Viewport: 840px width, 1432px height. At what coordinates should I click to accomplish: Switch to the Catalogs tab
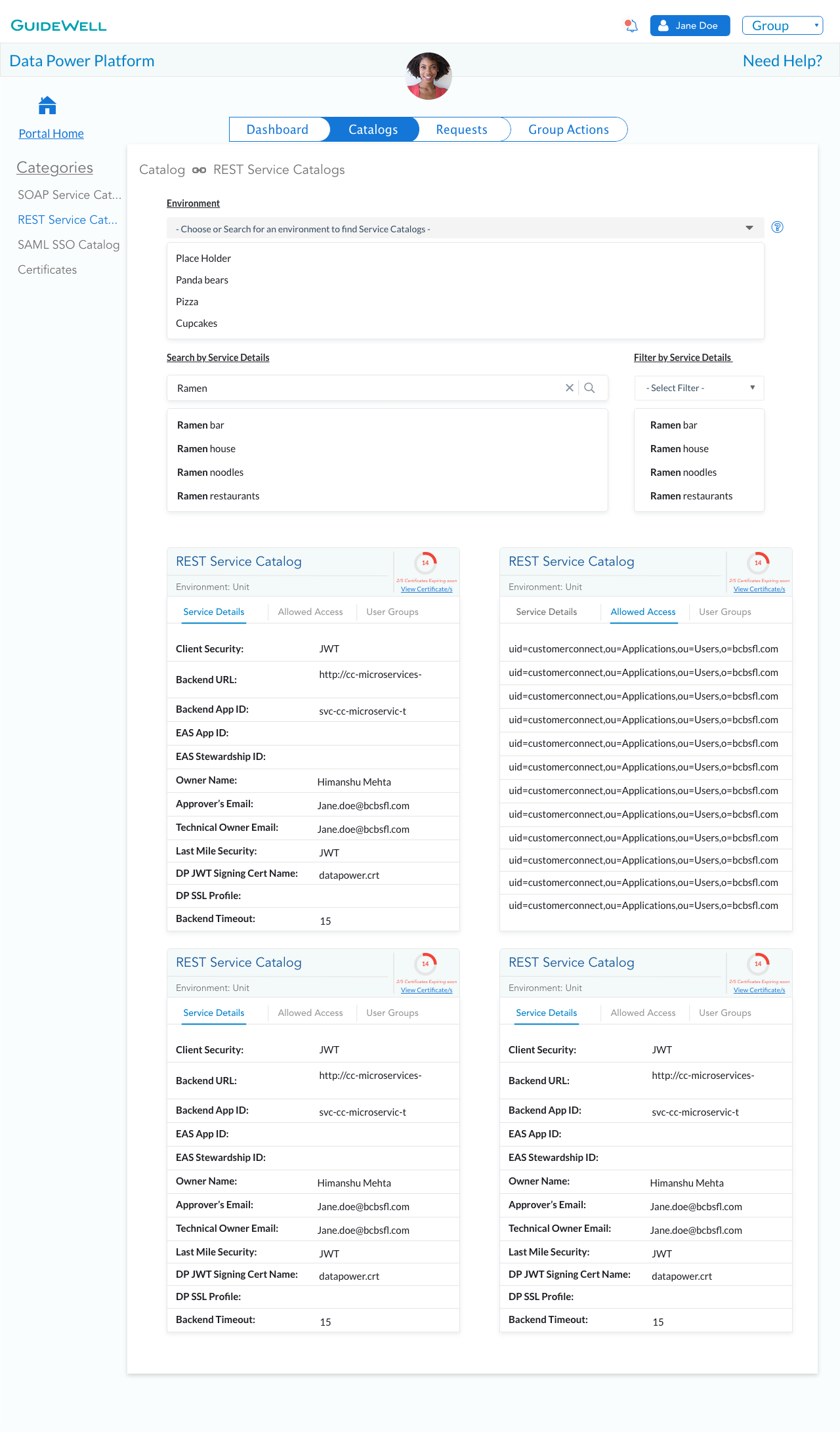click(x=373, y=129)
